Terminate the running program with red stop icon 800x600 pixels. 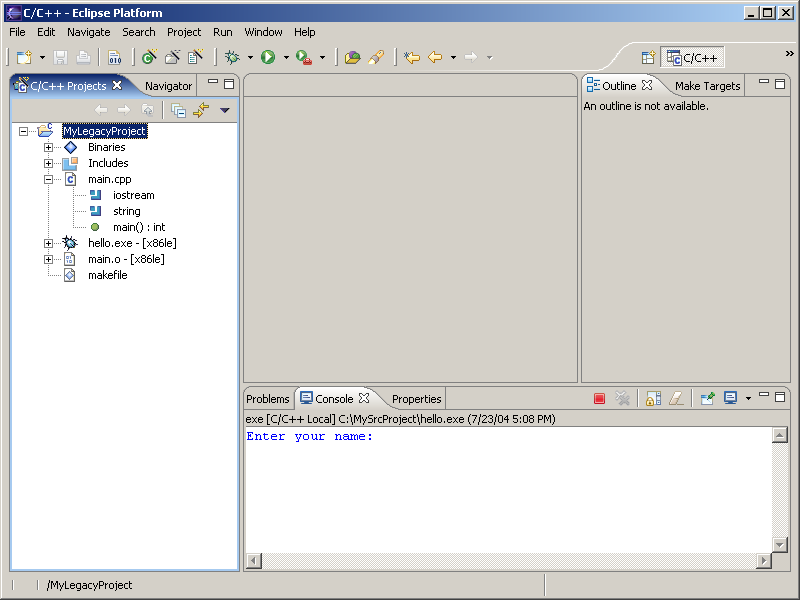click(599, 398)
